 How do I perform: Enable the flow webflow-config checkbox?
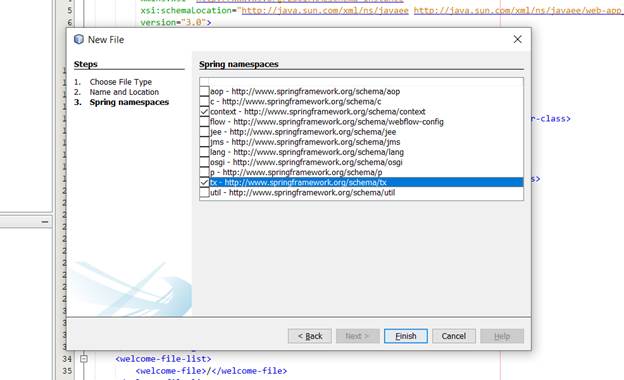[x=204, y=122]
